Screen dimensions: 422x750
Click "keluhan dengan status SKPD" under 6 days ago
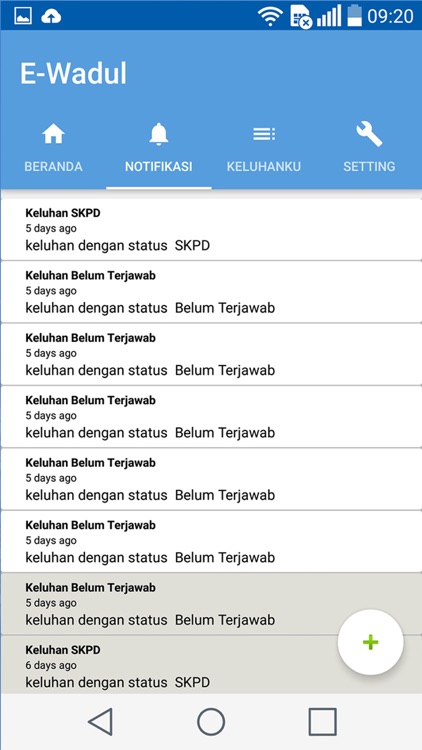(117, 682)
